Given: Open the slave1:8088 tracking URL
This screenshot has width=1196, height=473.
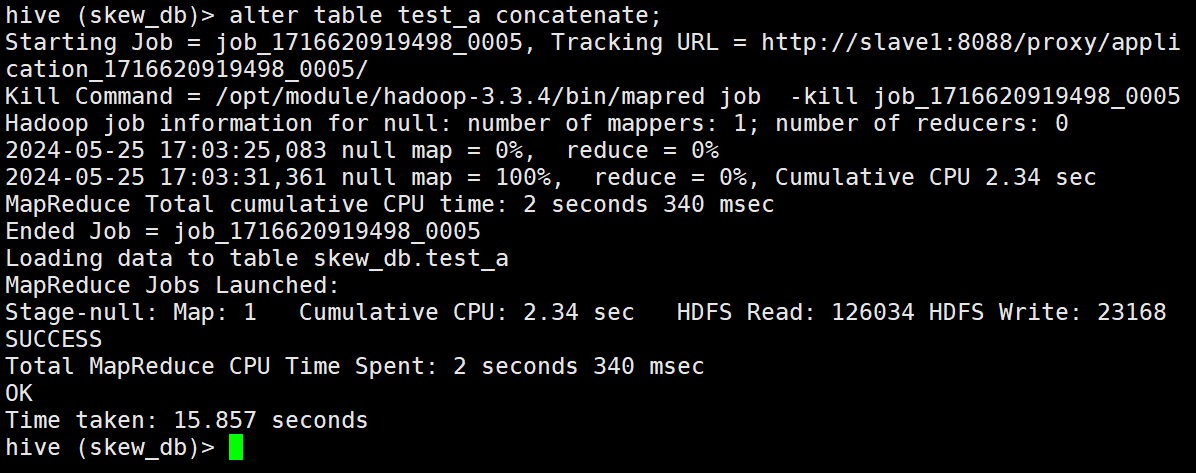Looking at the screenshot, I should [x=977, y=43].
